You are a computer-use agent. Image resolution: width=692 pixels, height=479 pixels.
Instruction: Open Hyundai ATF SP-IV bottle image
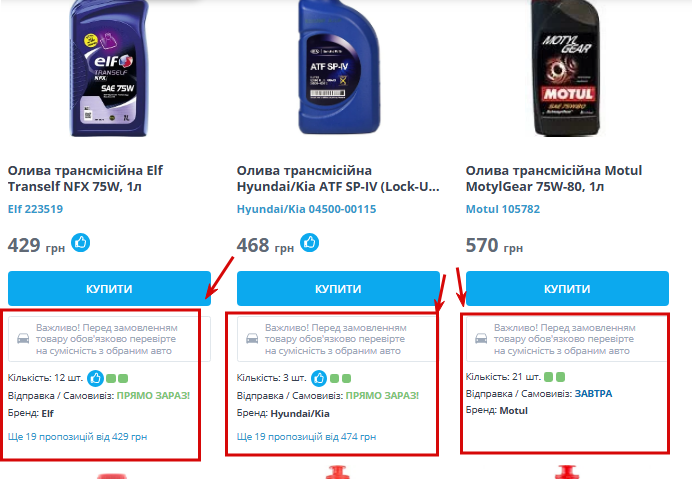click(x=339, y=66)
